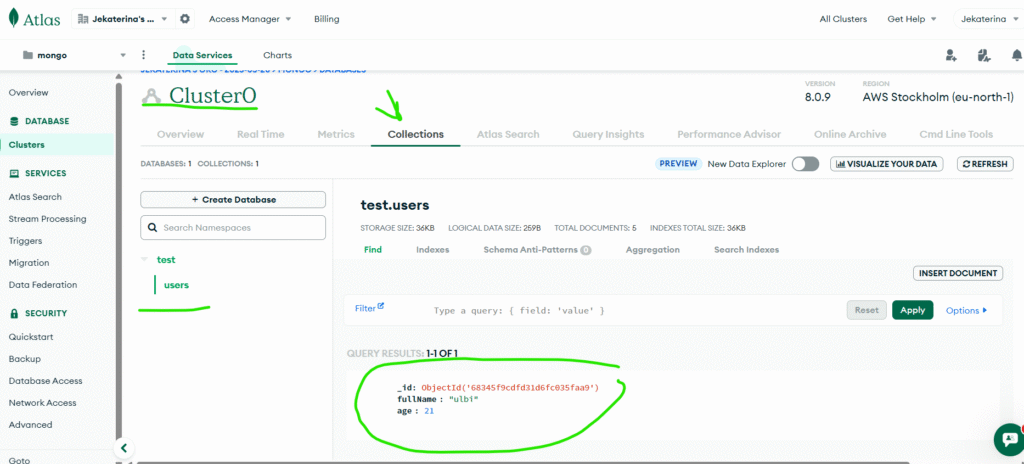This screenshot has width=1024, height=464.
Task: Open Advanced in the sidebar
Action: (30, 425)
